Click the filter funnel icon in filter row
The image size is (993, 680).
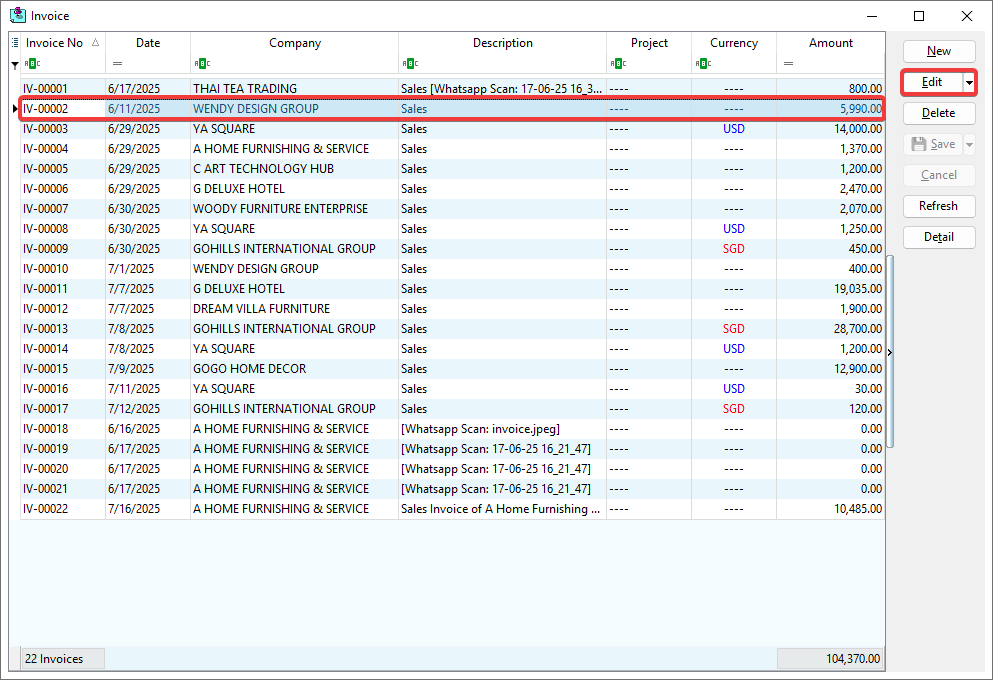click(14, 64)
